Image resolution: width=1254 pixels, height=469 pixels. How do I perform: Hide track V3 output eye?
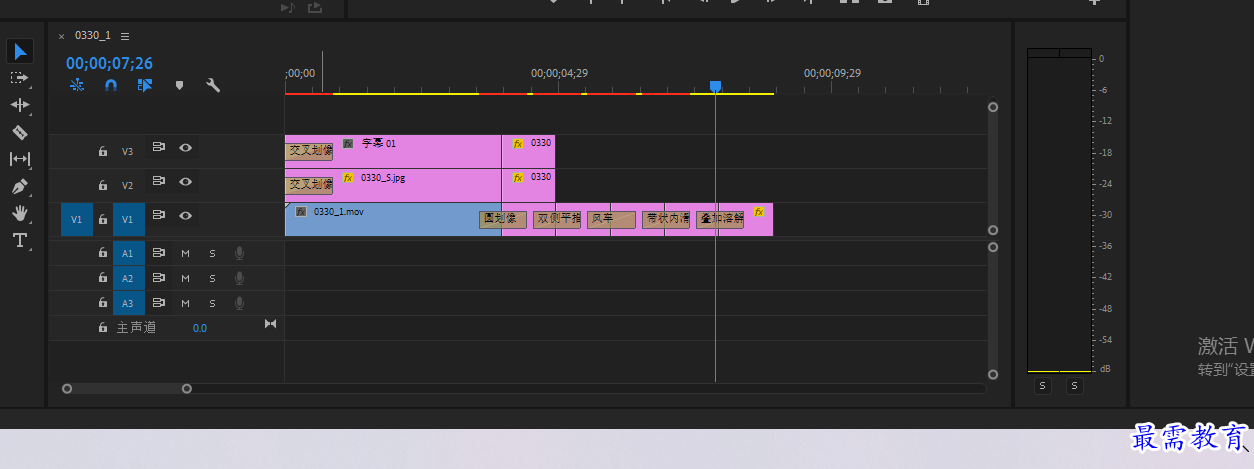[x=185, y=147]
